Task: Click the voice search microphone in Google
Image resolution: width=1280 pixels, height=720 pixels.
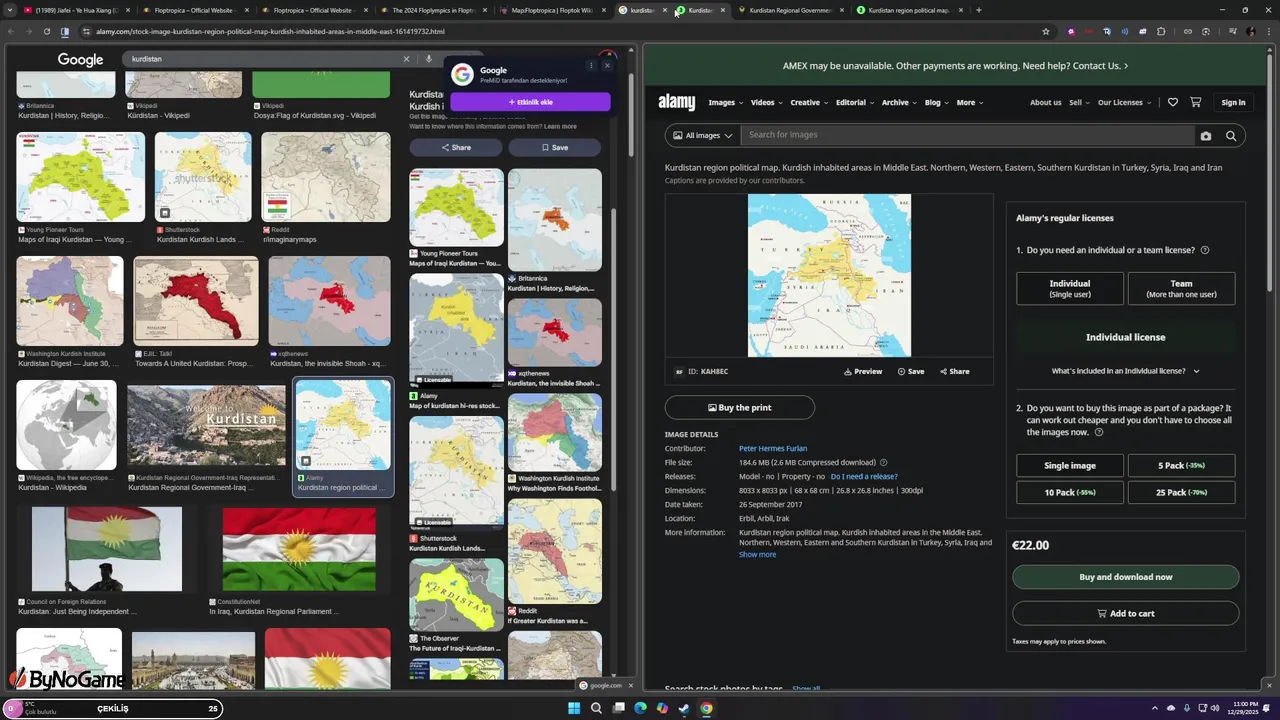Action: pos(428,59)
